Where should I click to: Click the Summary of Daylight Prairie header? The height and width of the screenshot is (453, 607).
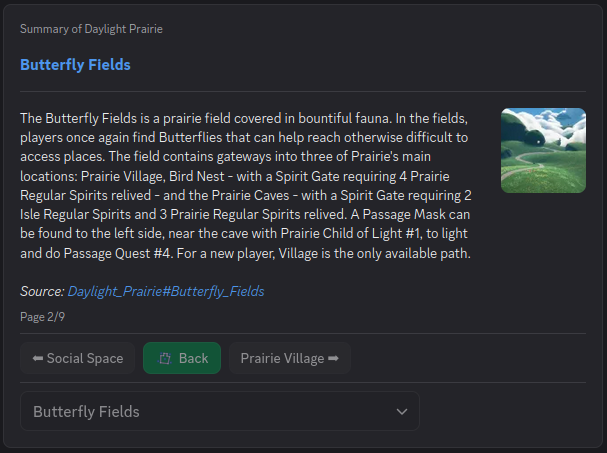91,29
